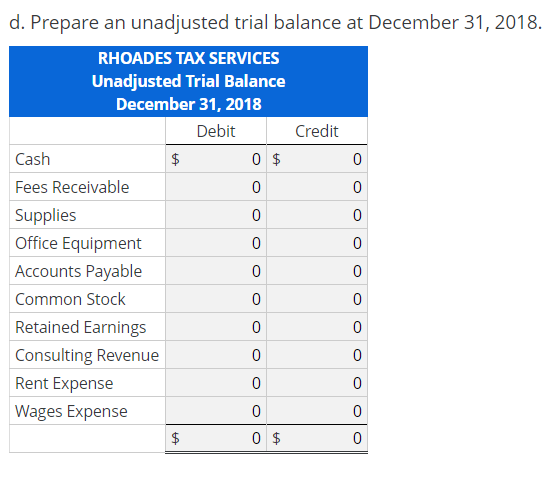The image size is (560, 485).
Task: Select Office Equipment credit field
Action: 317,243
